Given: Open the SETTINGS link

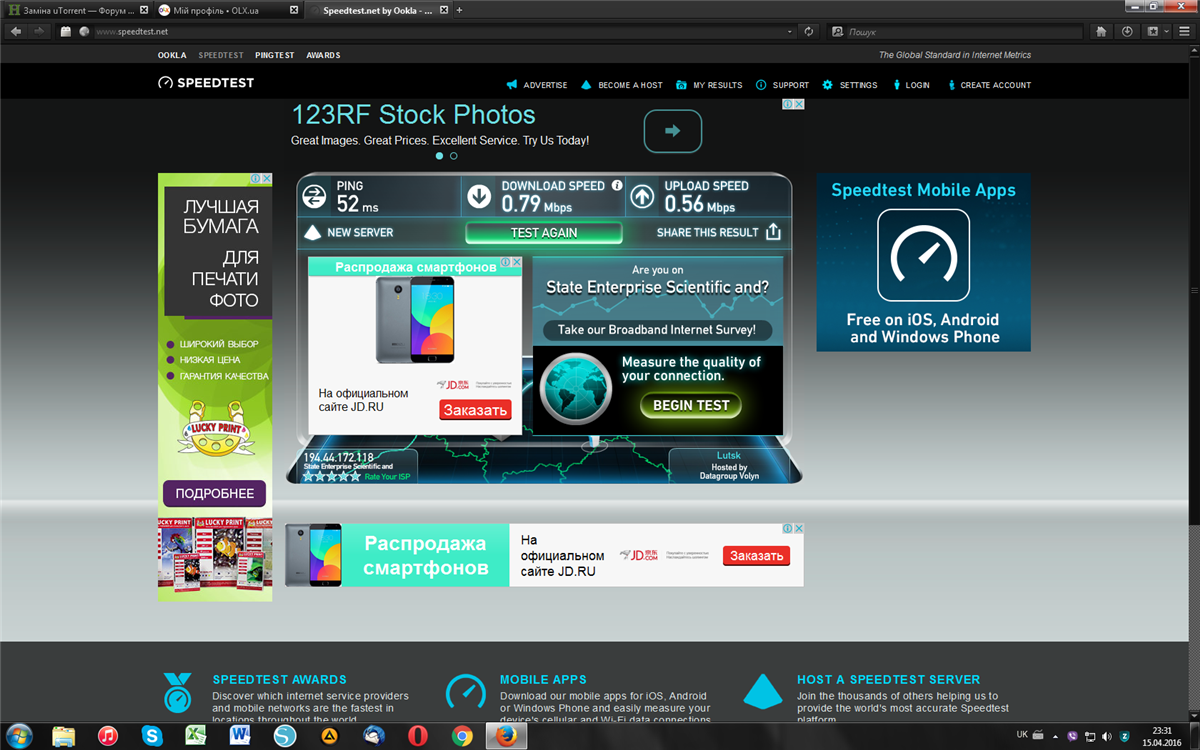Looking at the screenshot, I should (850, 85).
